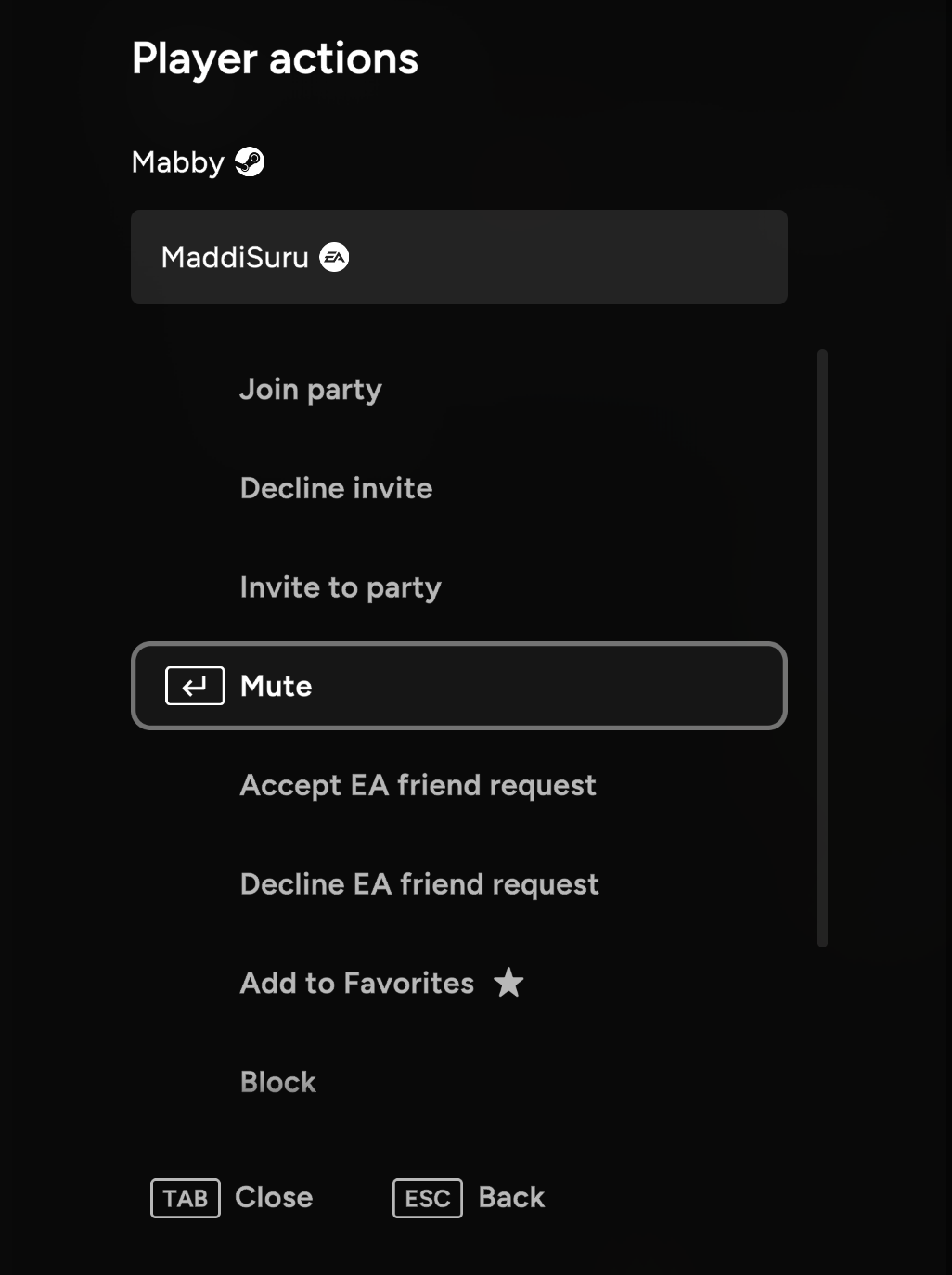Click the Mabby player name
The height and width of the screenshot is (1275, 952).
click(178, 162)
